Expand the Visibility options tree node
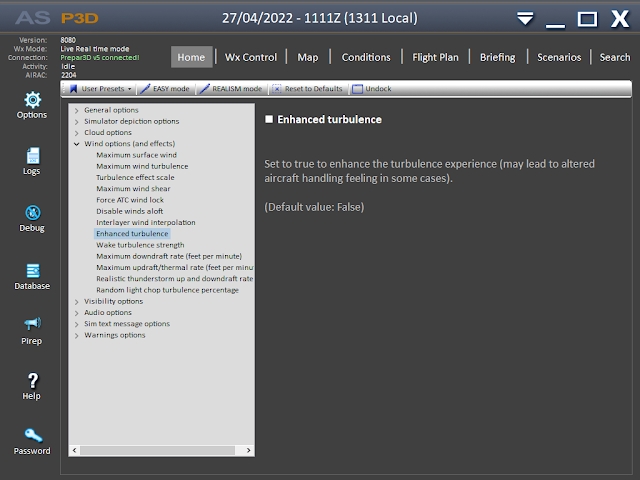This screenshot has height=480, width=640. point(77,301)
